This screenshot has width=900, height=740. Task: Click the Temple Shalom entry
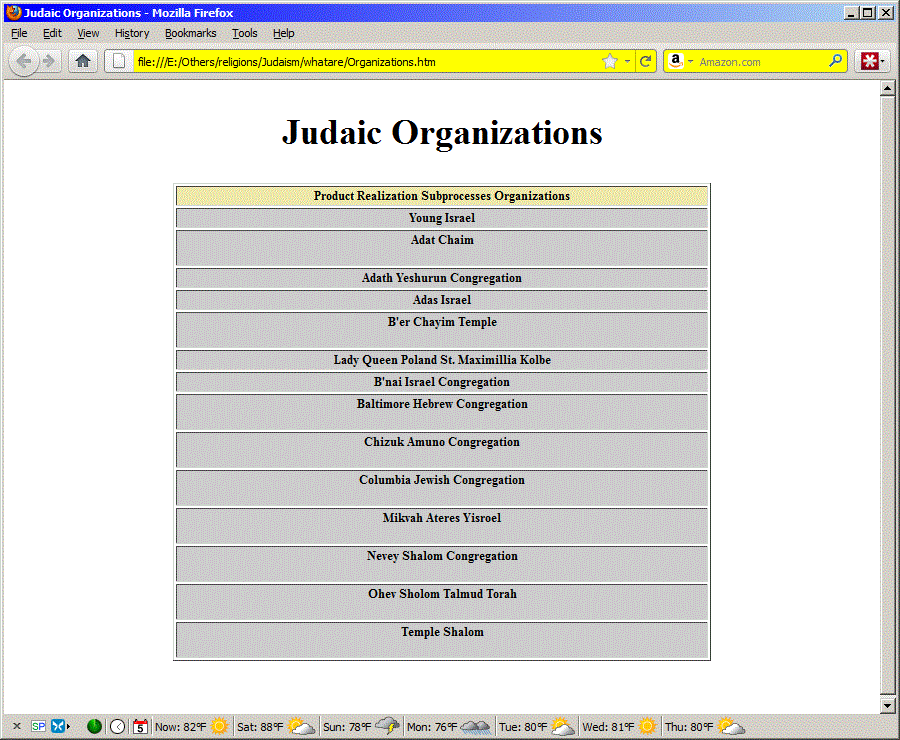pyautogui.click(x=442, y=640)
